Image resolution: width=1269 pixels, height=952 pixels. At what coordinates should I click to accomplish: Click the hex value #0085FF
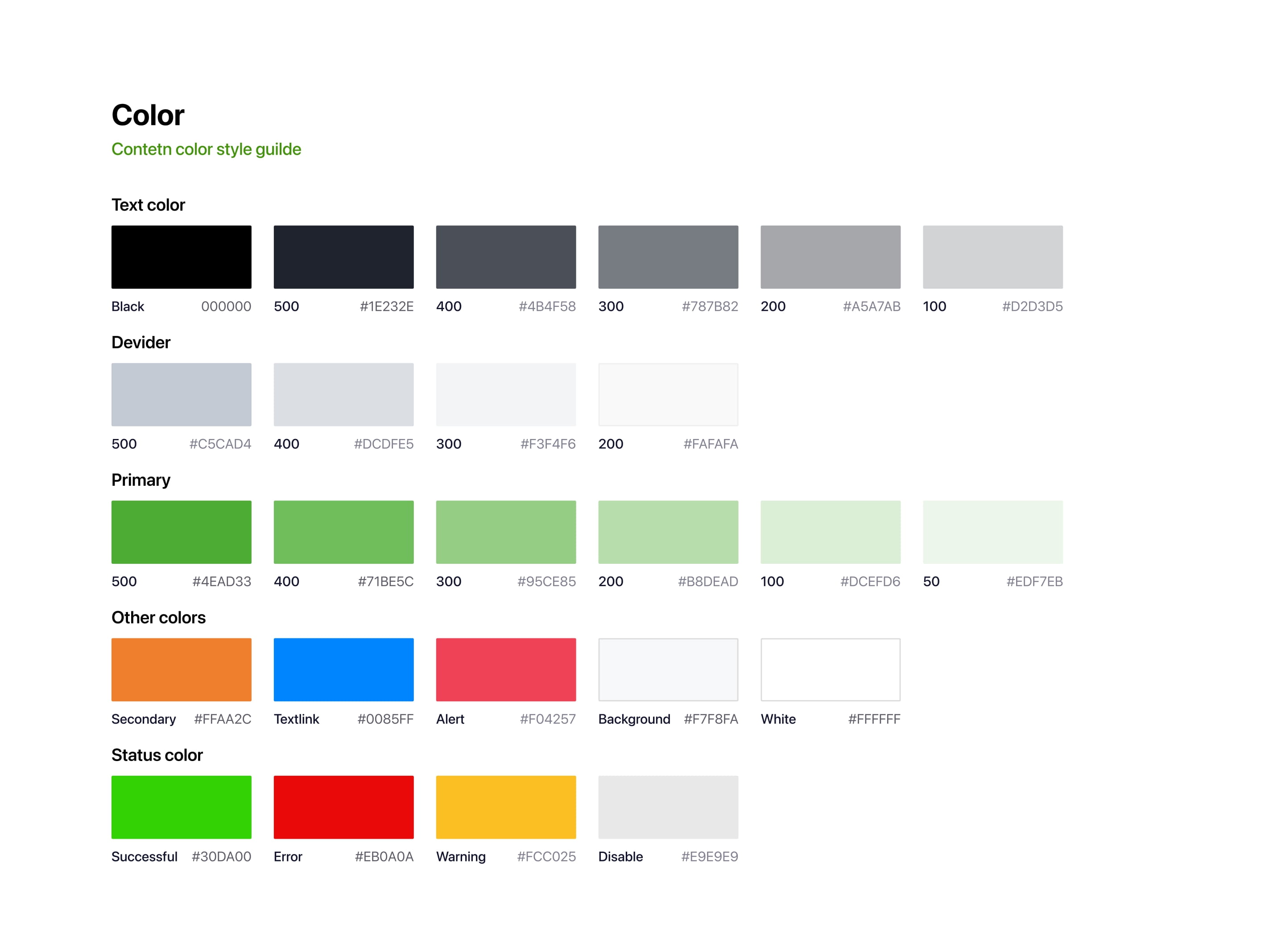pos(385,719)
